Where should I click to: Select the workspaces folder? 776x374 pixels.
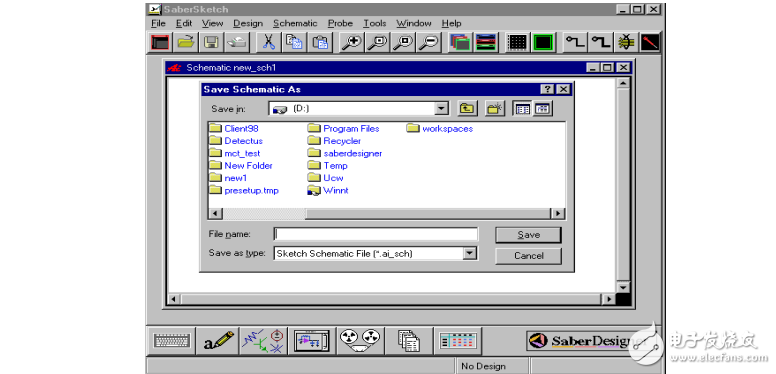coord(440,129)
